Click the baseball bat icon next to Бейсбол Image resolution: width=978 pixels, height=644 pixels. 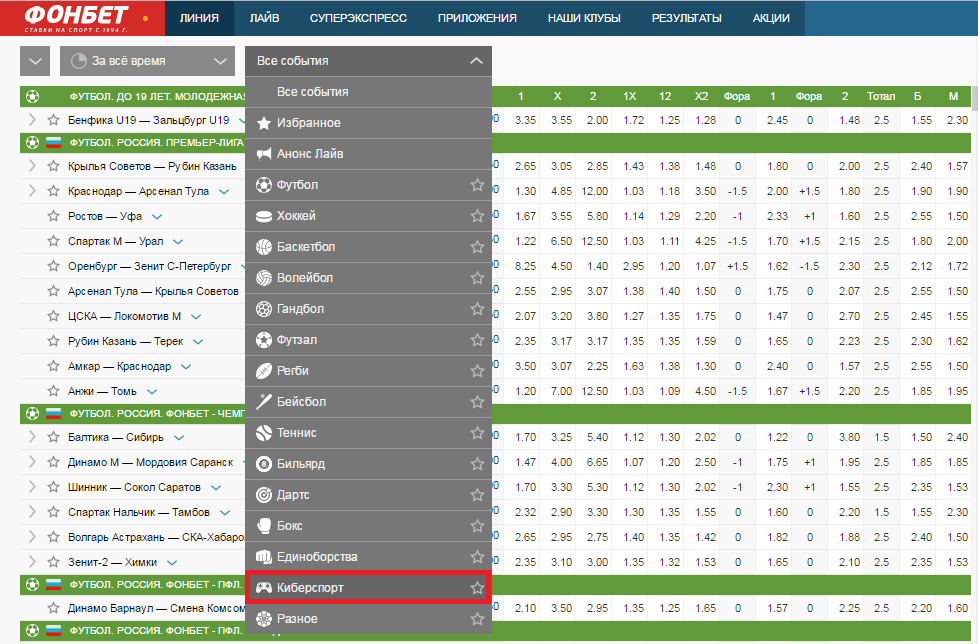tap(264, 402)
